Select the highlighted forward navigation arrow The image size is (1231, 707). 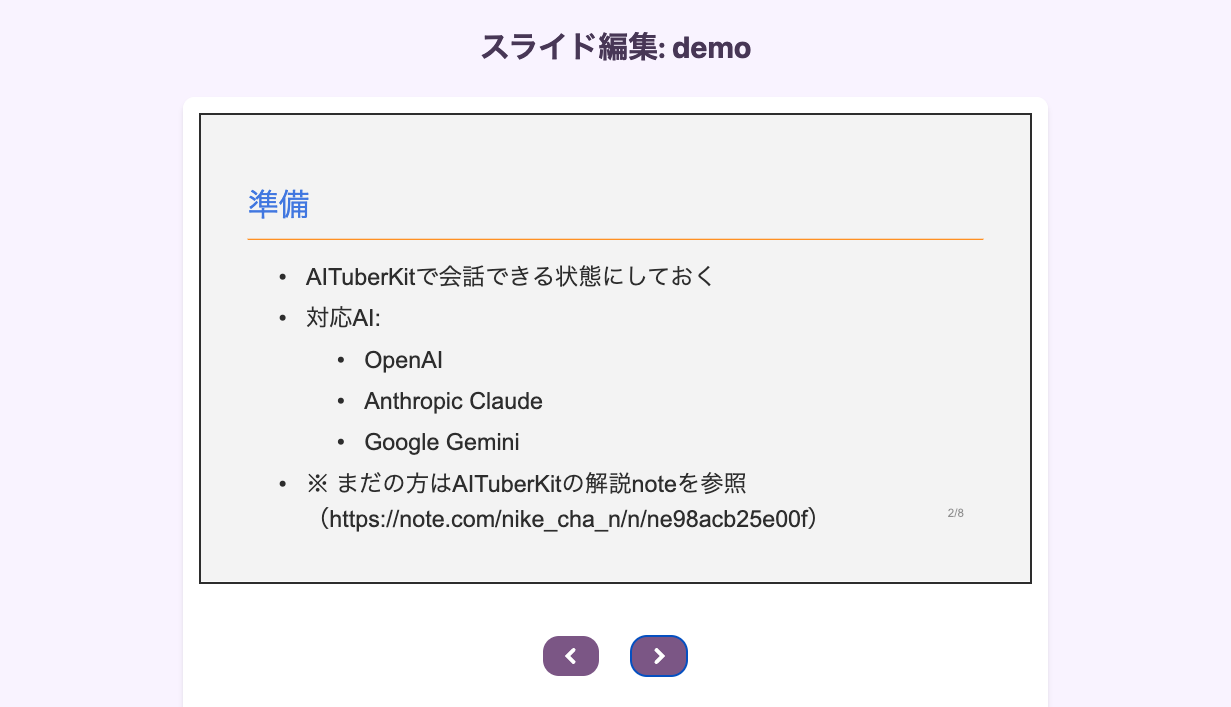(658, 656)
